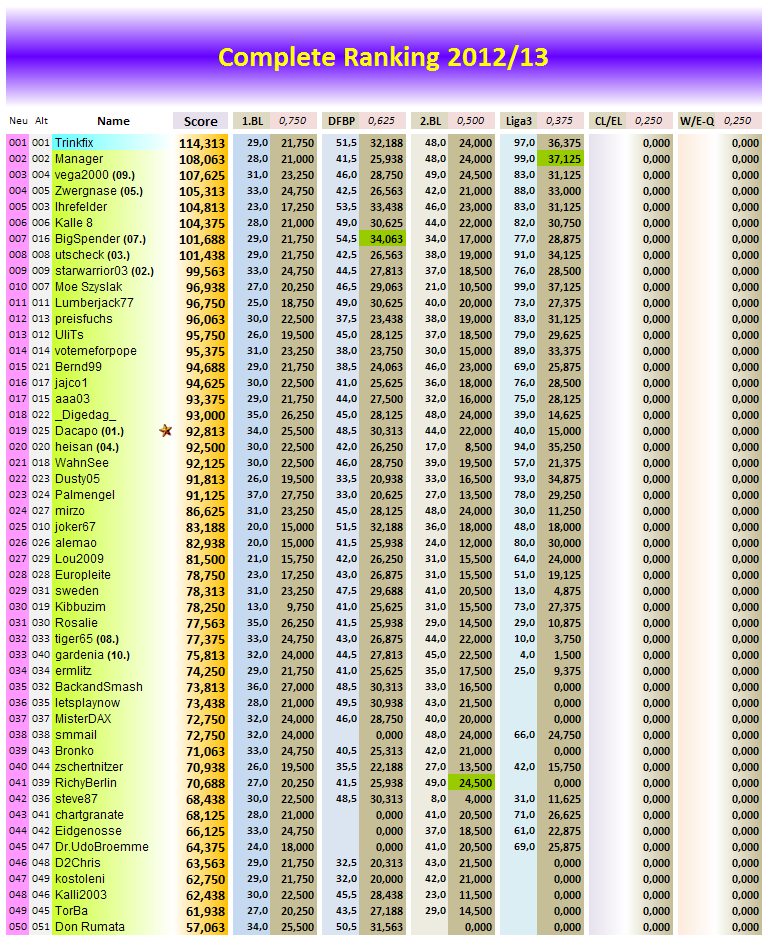Select the name Kalle 8

point(74,222)
